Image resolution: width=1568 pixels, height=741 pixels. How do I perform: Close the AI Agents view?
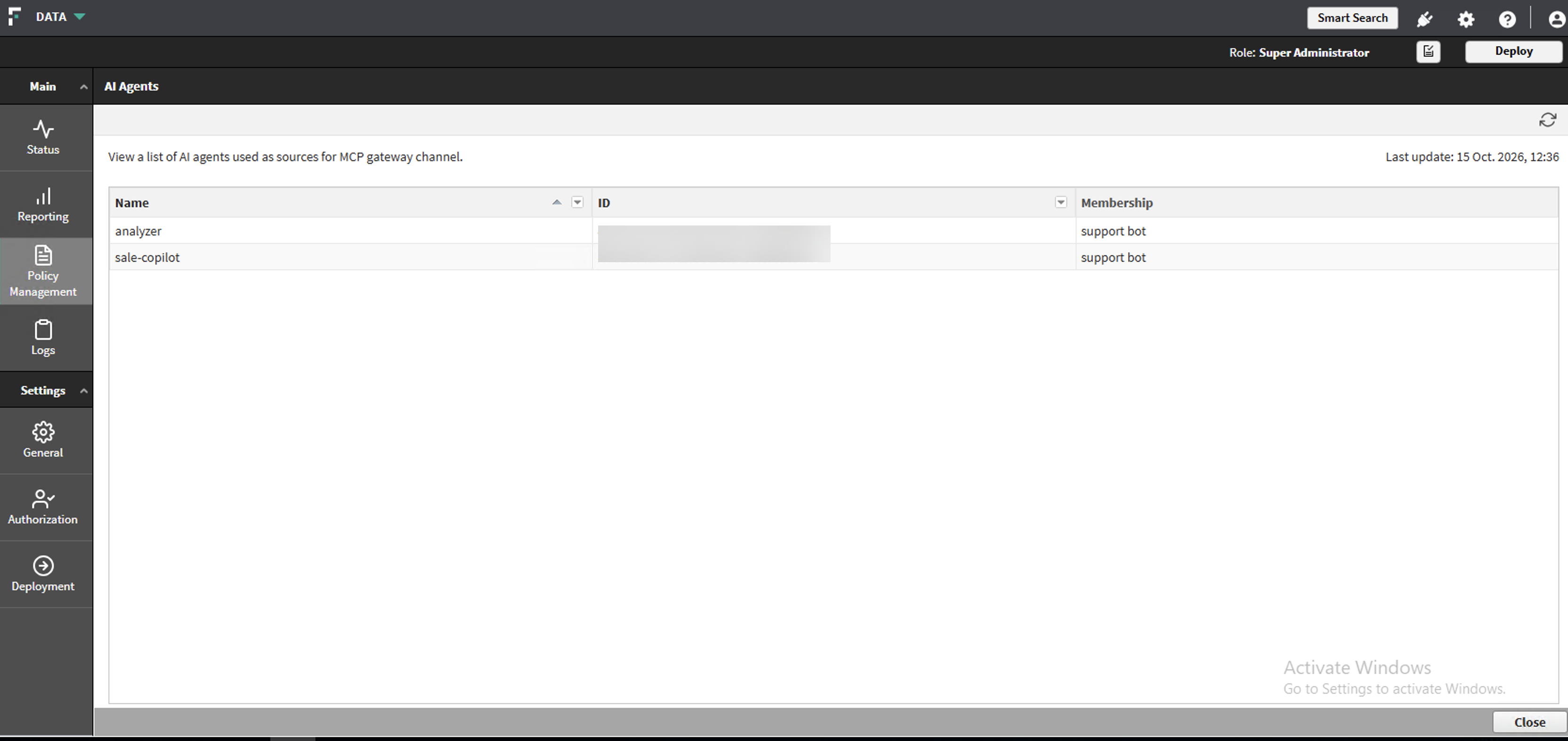click(1529, 722)
